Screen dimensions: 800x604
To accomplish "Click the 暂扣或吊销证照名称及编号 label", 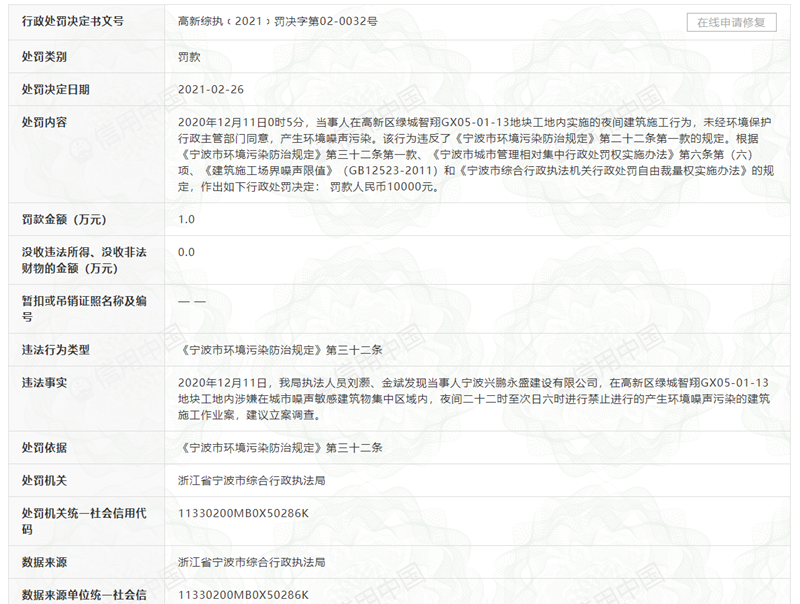I will point(84,309).
